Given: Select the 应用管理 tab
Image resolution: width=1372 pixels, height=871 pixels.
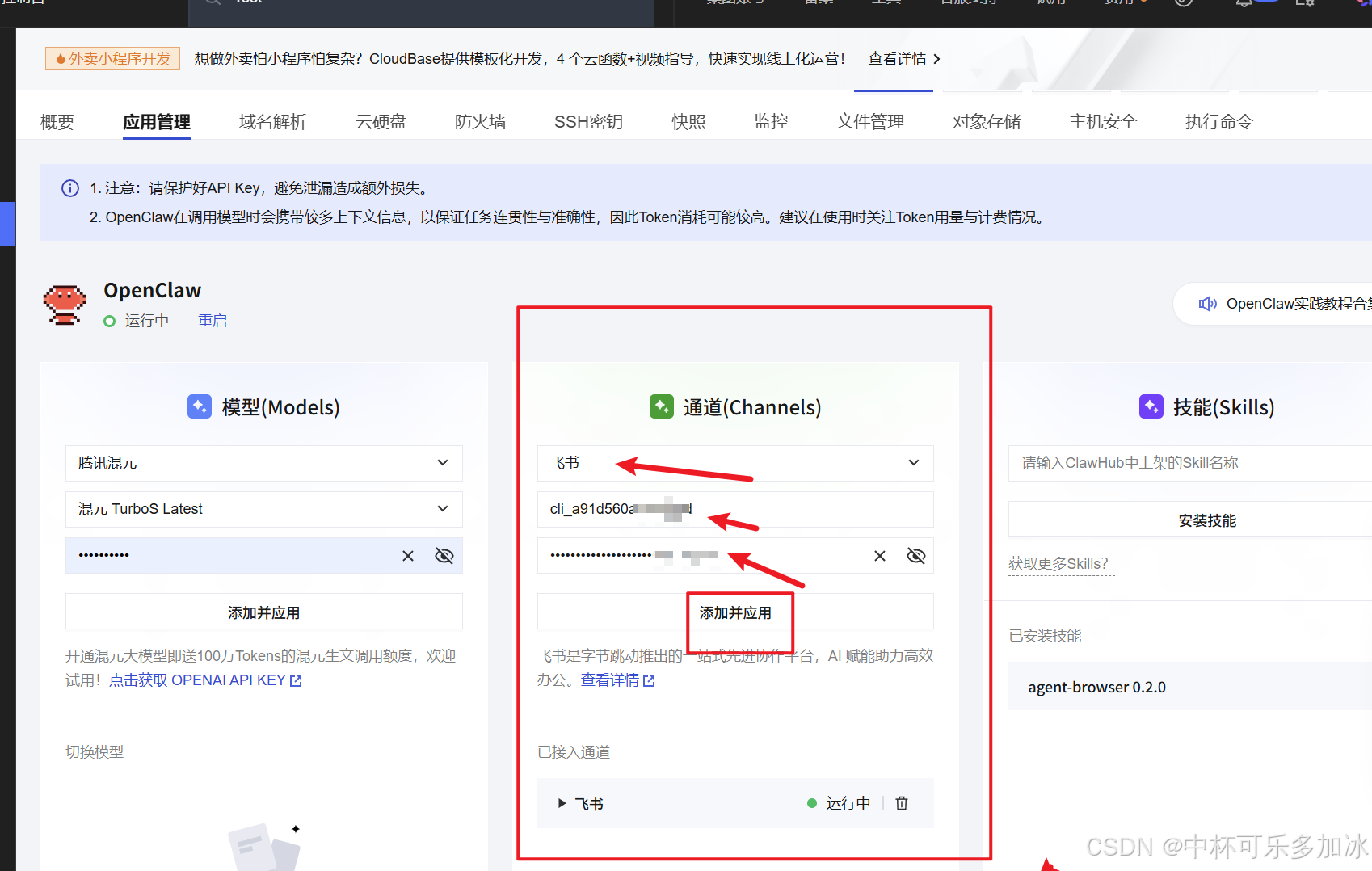Looking at the screenshot, I should (157, 122).
